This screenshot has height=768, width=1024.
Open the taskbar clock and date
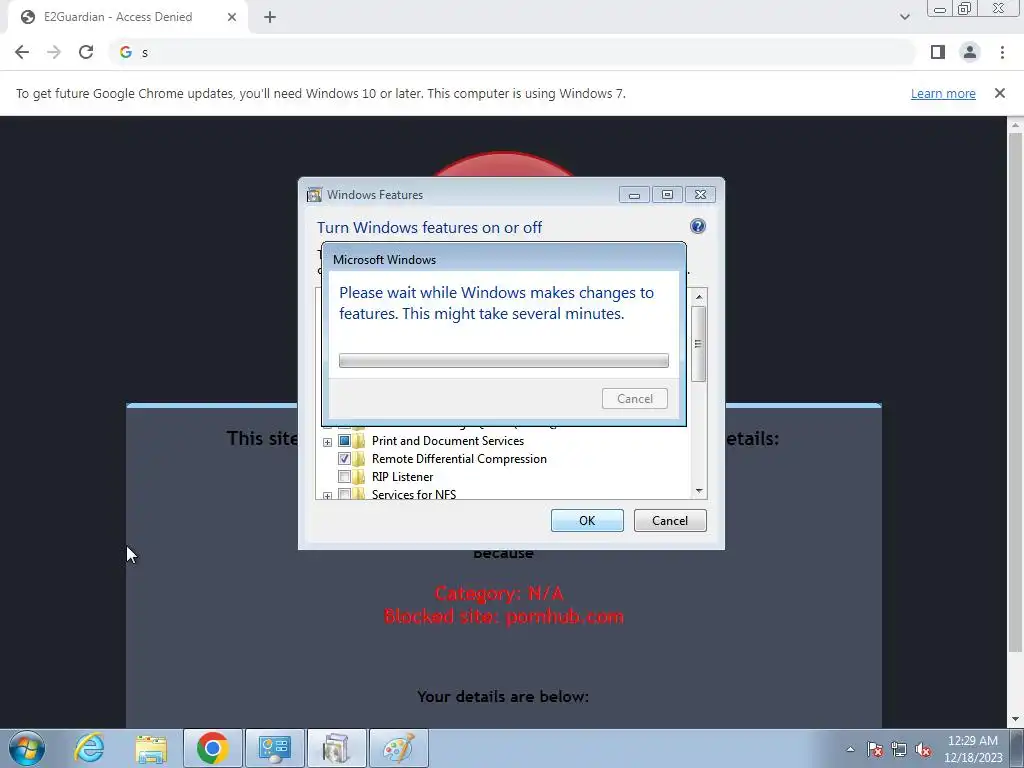(x=972, y=749)
